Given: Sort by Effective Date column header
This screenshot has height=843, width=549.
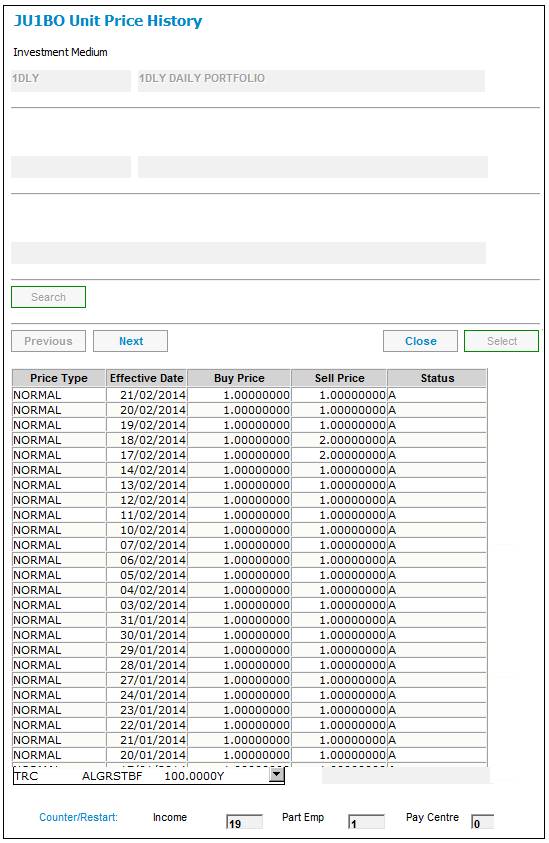Looking at the screenshot, I should pyautogui.click(x=146, y=378).
